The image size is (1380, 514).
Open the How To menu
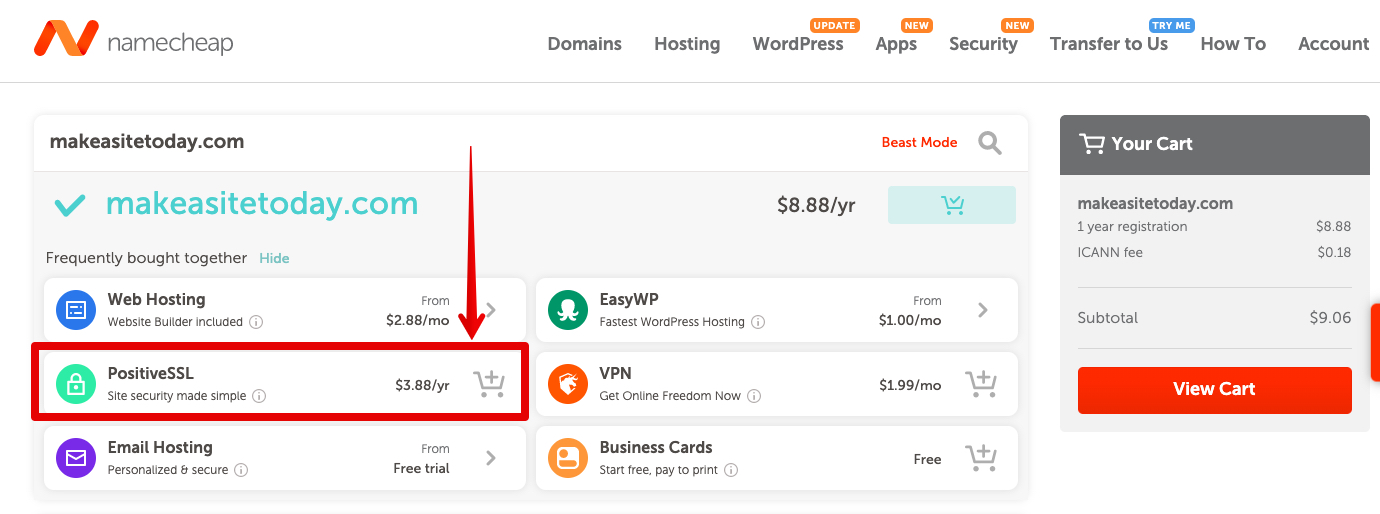click(x=1233, y=44)
